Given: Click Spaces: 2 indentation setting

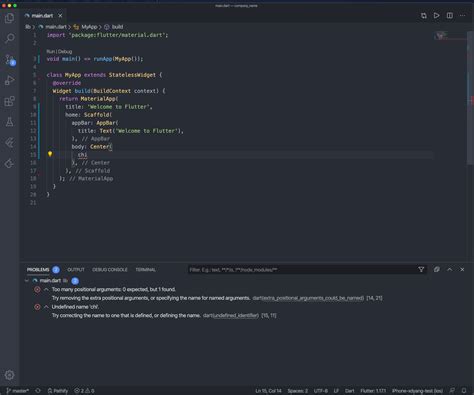Looking at the screenshot, I should 298,391.
